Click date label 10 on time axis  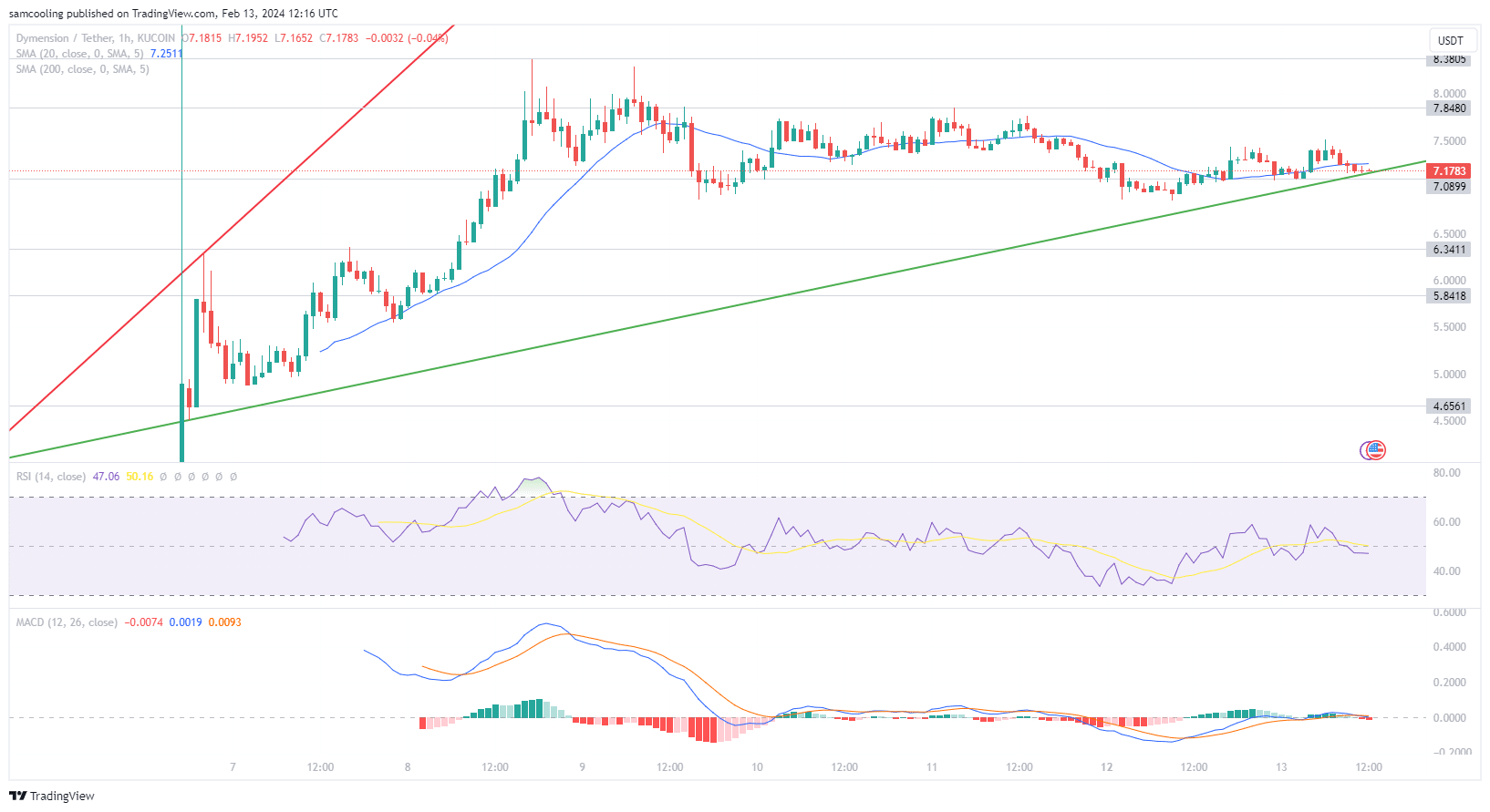click(757, 767)
